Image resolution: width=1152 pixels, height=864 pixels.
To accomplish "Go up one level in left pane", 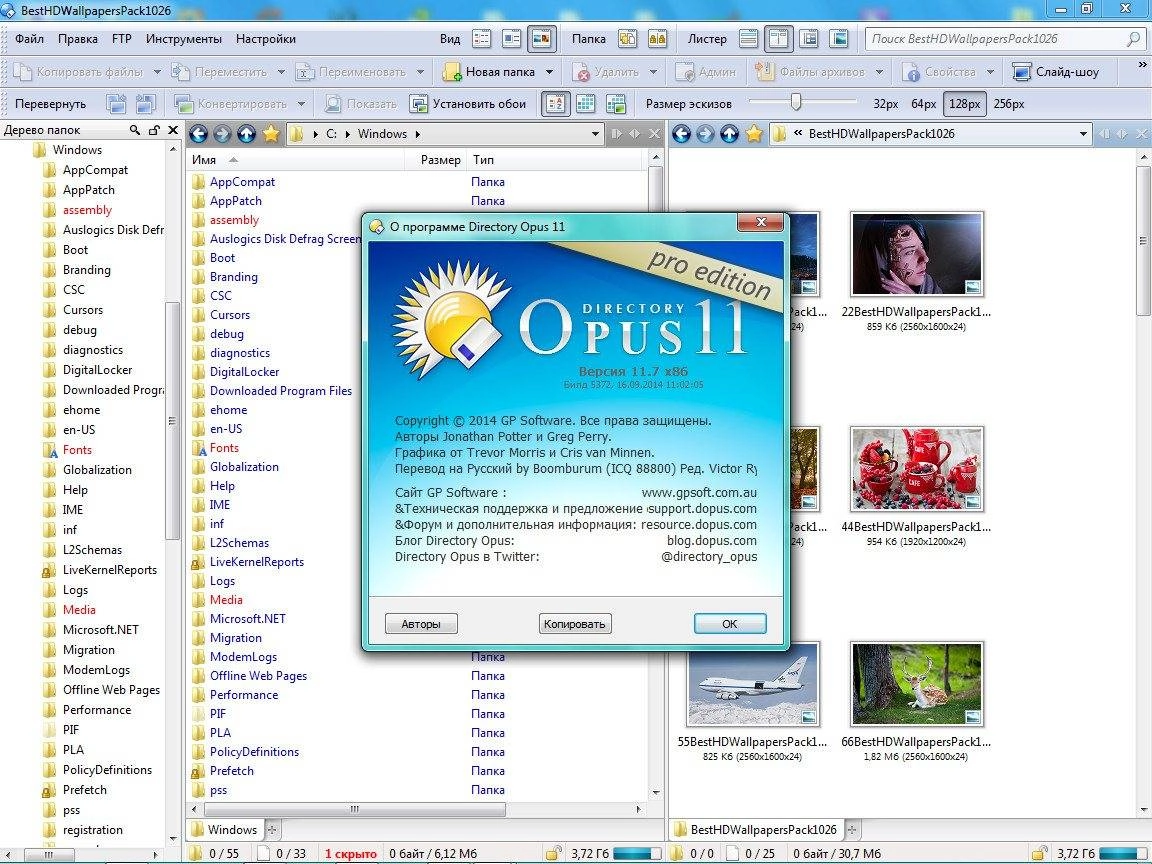I will 247,134.
